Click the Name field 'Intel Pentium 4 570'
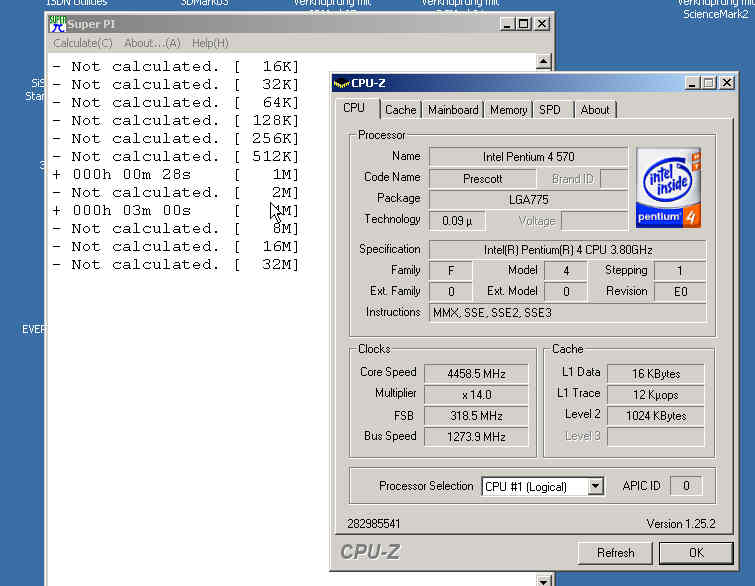This screenshot has height=586, width=755. pos(528,157)
